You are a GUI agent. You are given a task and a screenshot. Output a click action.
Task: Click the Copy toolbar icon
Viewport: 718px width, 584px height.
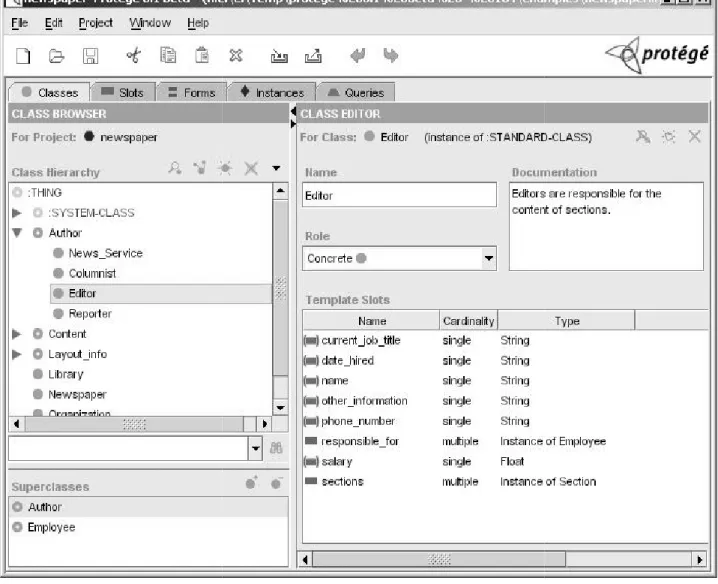(x=168, y=55)
